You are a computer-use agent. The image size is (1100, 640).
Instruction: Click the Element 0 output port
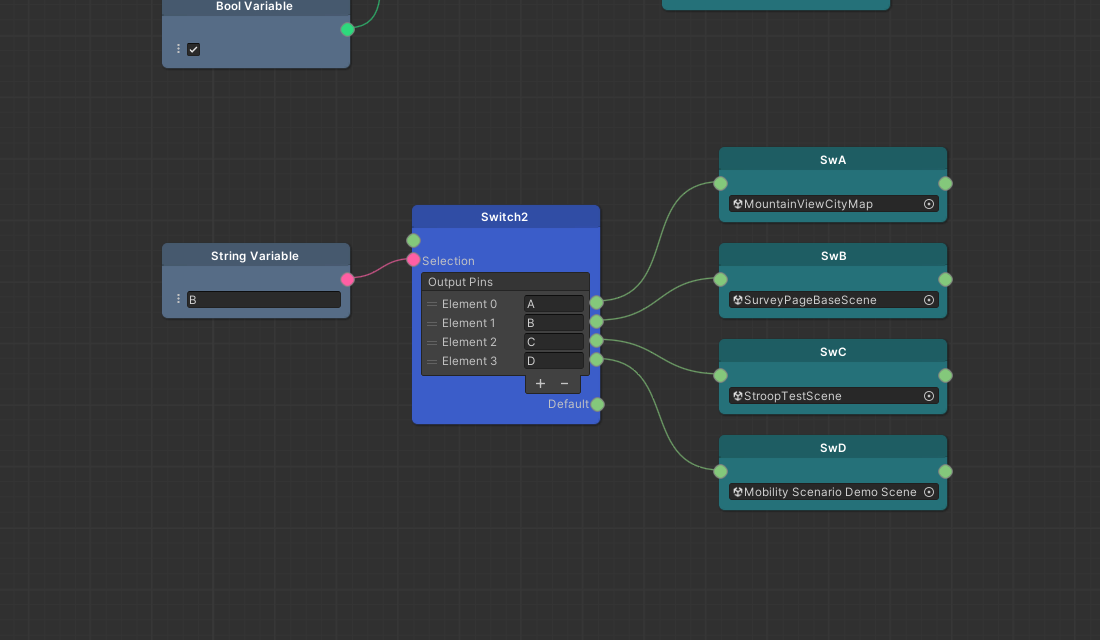[596, 302]
